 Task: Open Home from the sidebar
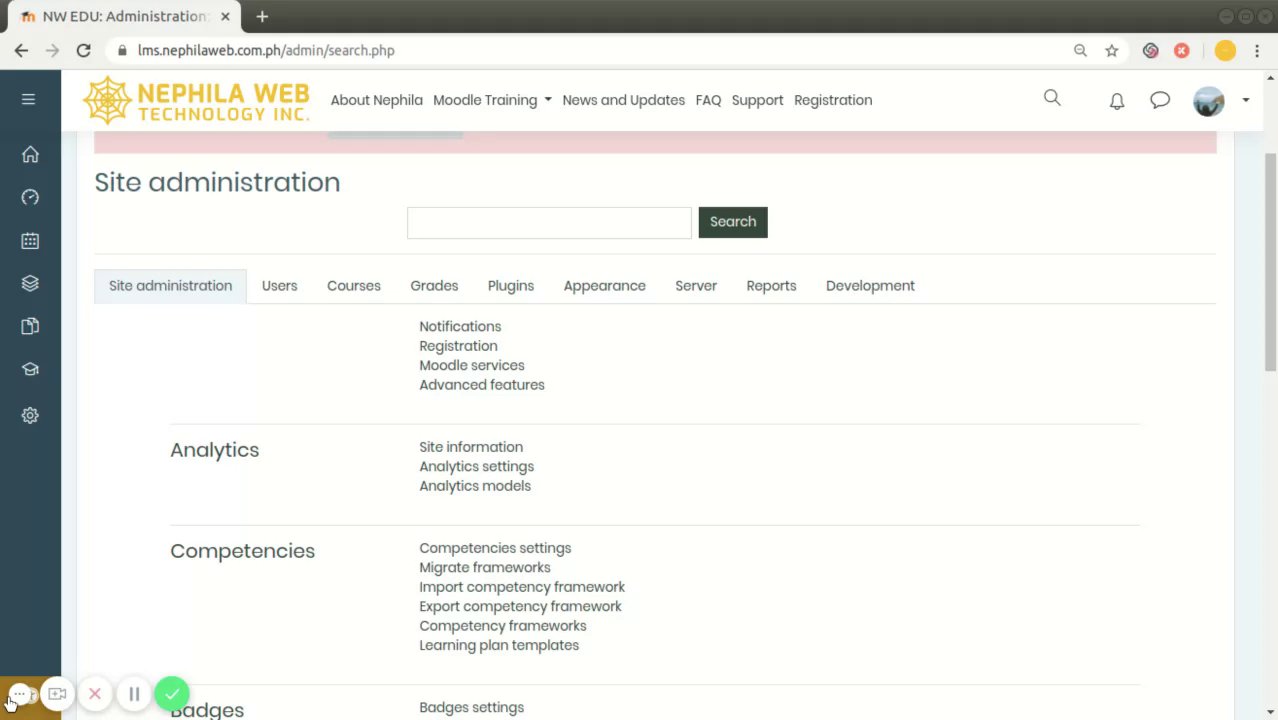pos(30,154)
